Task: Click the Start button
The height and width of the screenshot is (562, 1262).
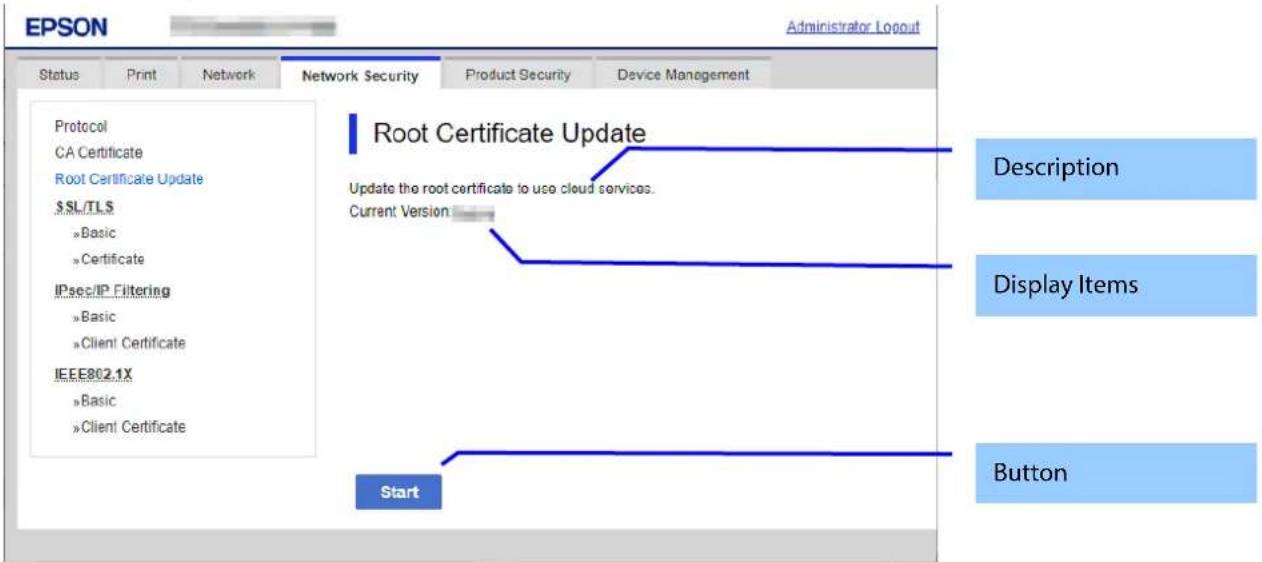Action: point(399,492)
